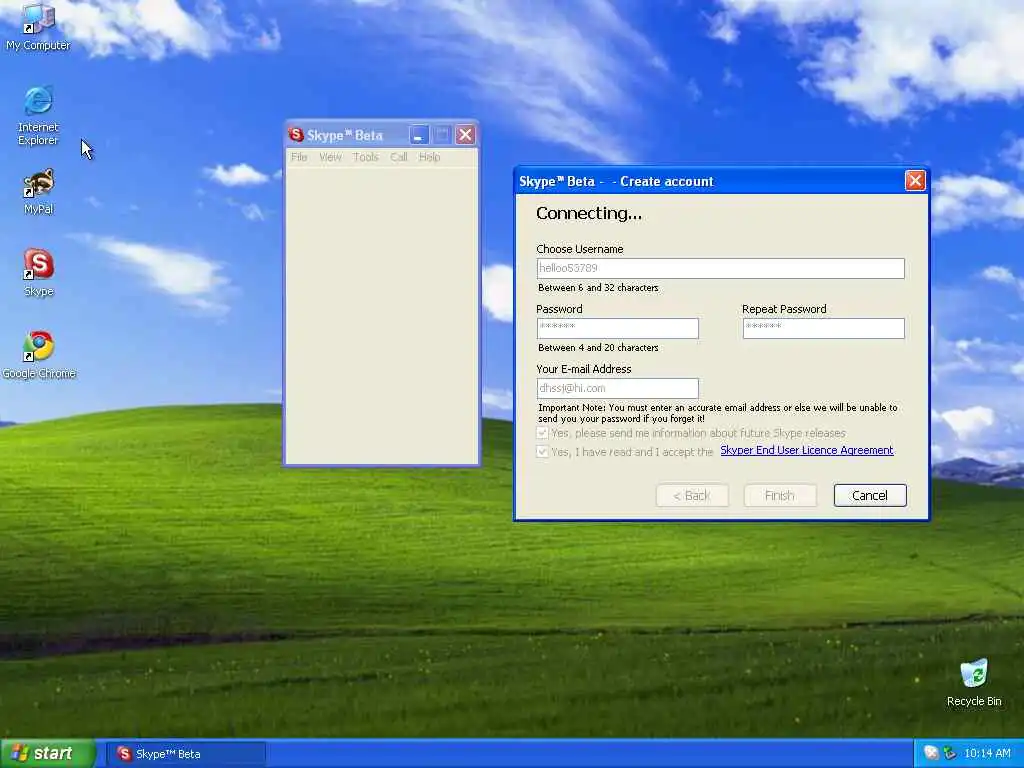1024x768 pixels.
Task: Open Skyper End User Licence Agreement link
Action: point(807,450)
